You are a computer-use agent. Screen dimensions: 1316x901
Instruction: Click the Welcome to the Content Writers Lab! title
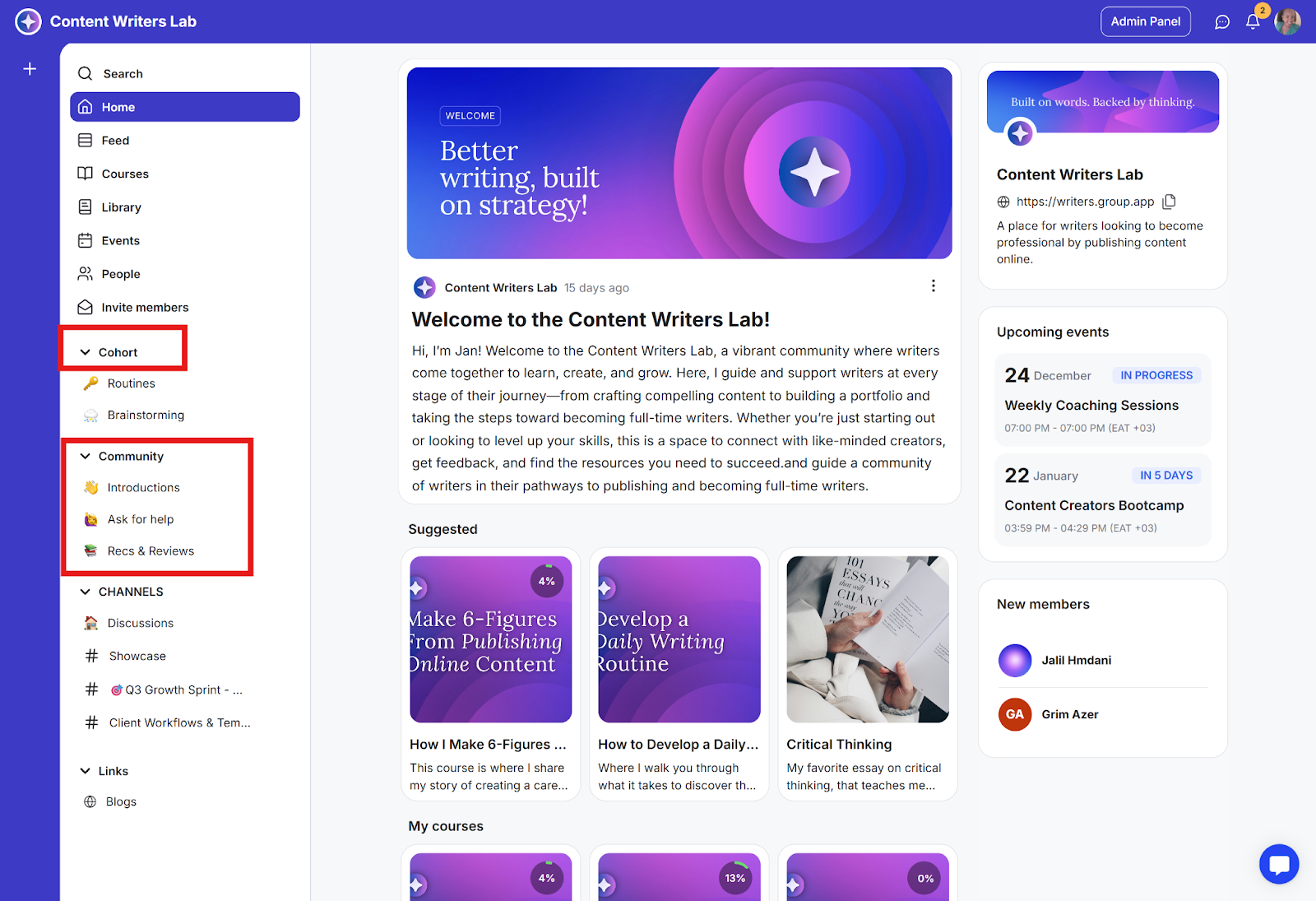click(x=591, y=319)
